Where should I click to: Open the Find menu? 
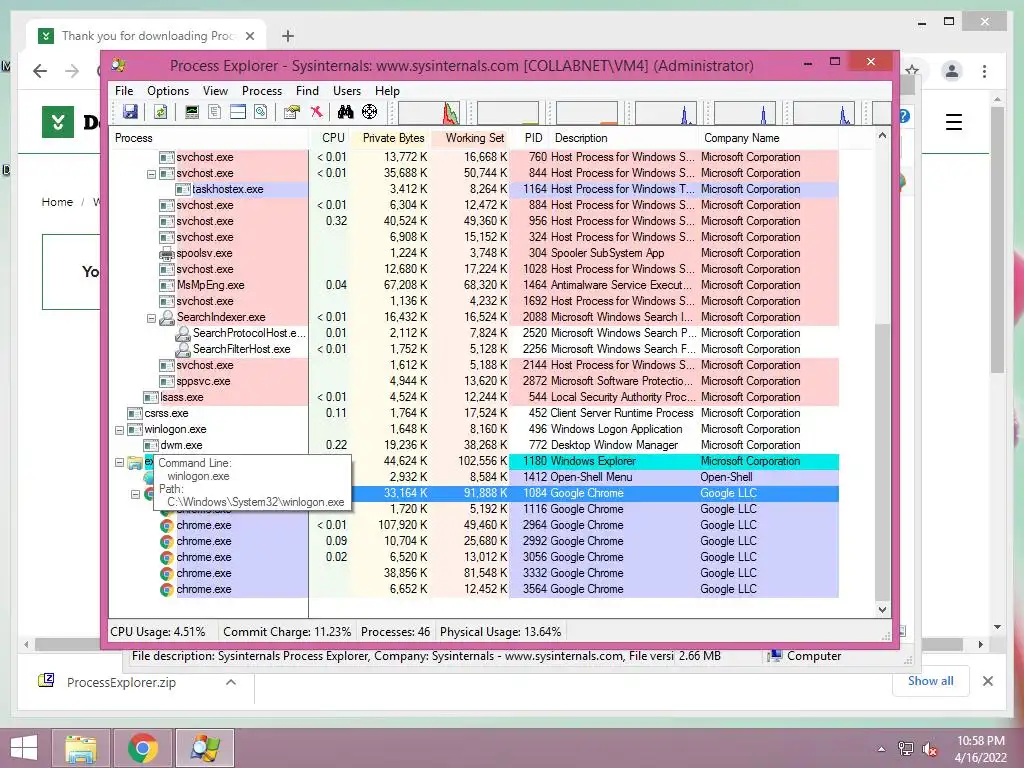click(x=307, y=91)
